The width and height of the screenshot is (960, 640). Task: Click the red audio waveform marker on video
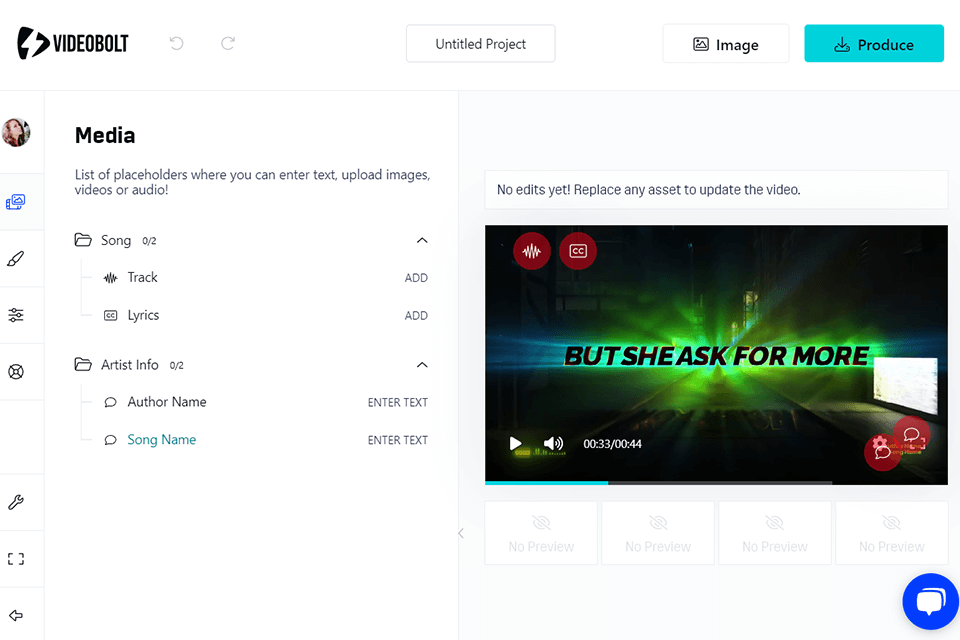point(531,250)
